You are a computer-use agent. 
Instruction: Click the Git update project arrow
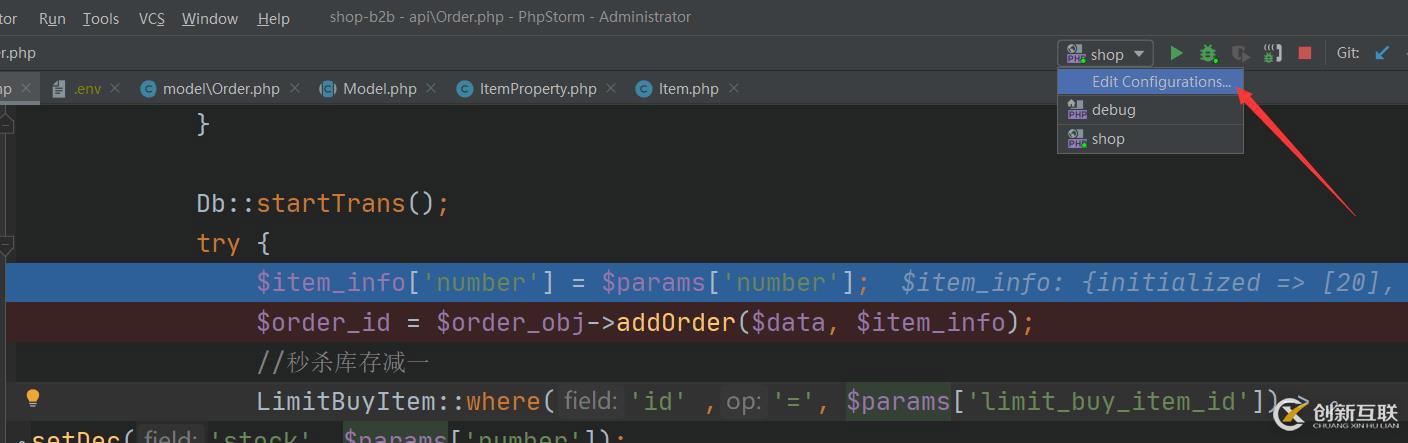coord(1382,53)
